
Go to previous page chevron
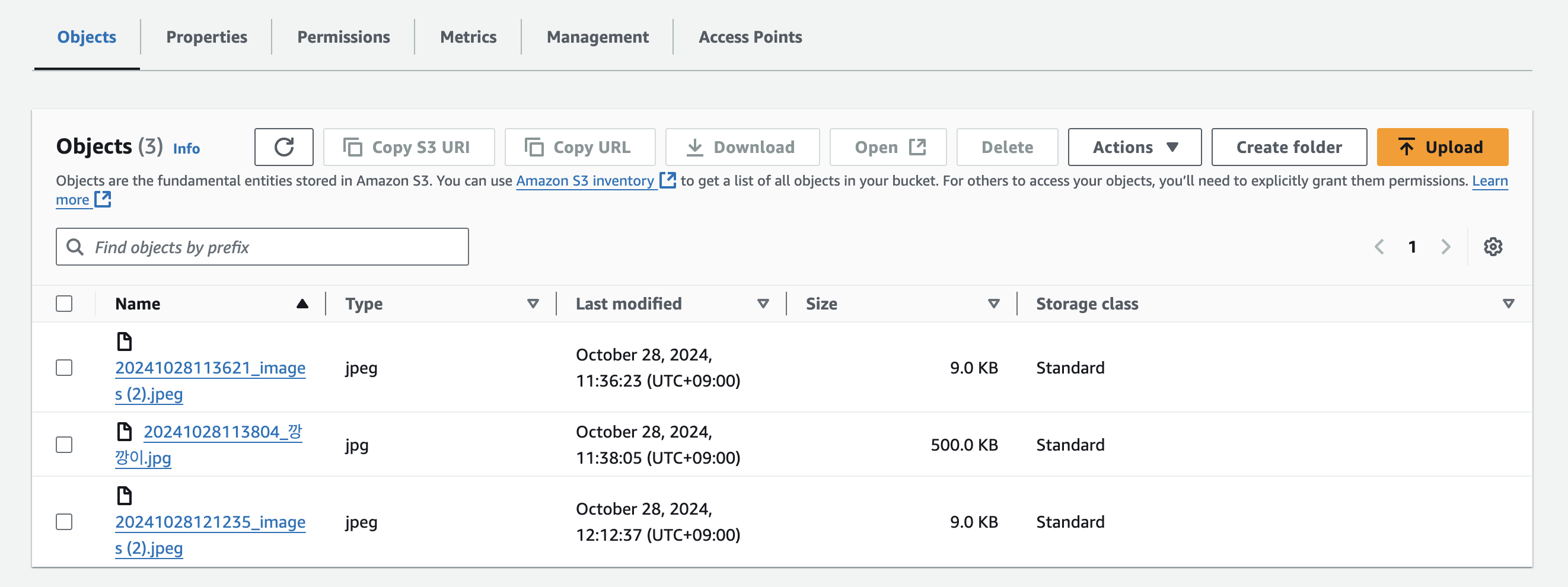click(x=1379, y=247)
